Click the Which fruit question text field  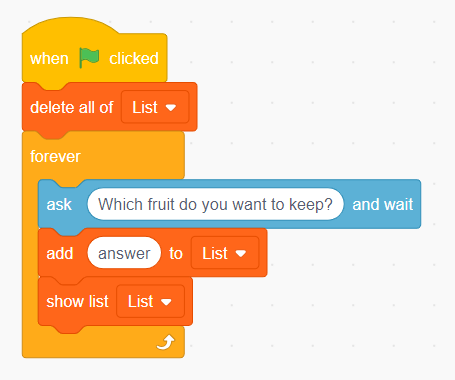point(215,204)
